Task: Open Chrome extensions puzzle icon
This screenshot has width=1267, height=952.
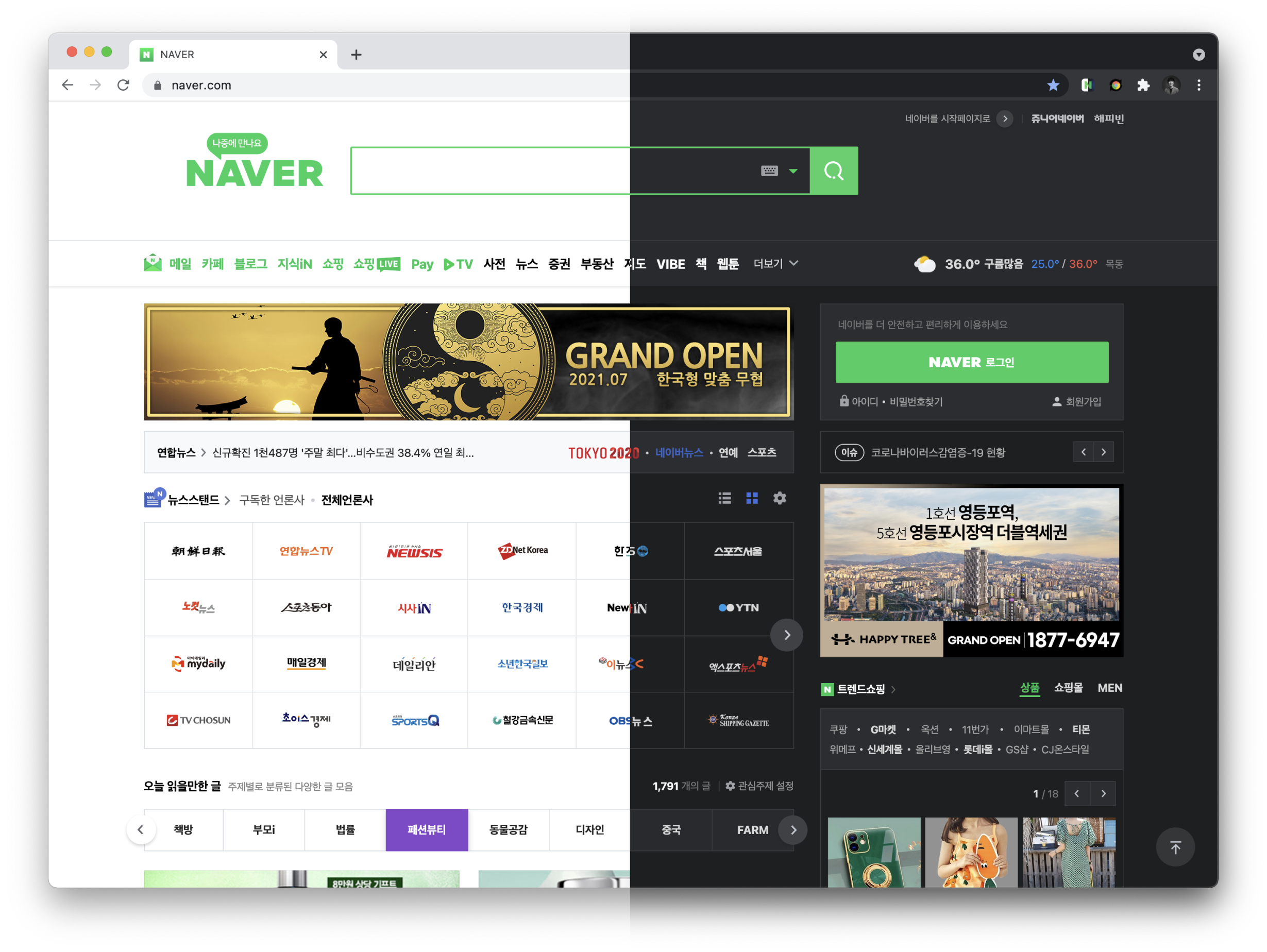Action: [x=1143, y=85]
